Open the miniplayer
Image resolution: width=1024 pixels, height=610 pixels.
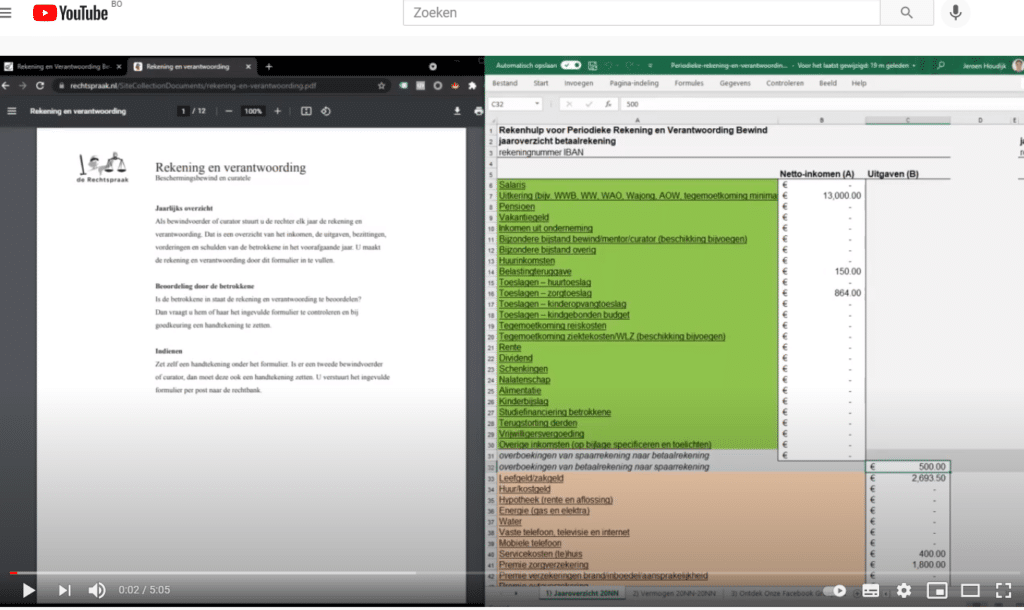pyautogui.click(x=937, y=590)
